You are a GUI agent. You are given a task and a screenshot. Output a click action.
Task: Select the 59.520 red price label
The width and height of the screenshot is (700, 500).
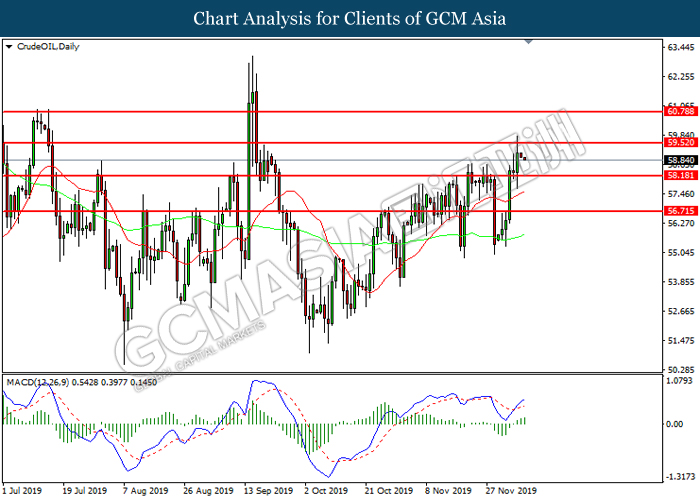click(680, 142)
